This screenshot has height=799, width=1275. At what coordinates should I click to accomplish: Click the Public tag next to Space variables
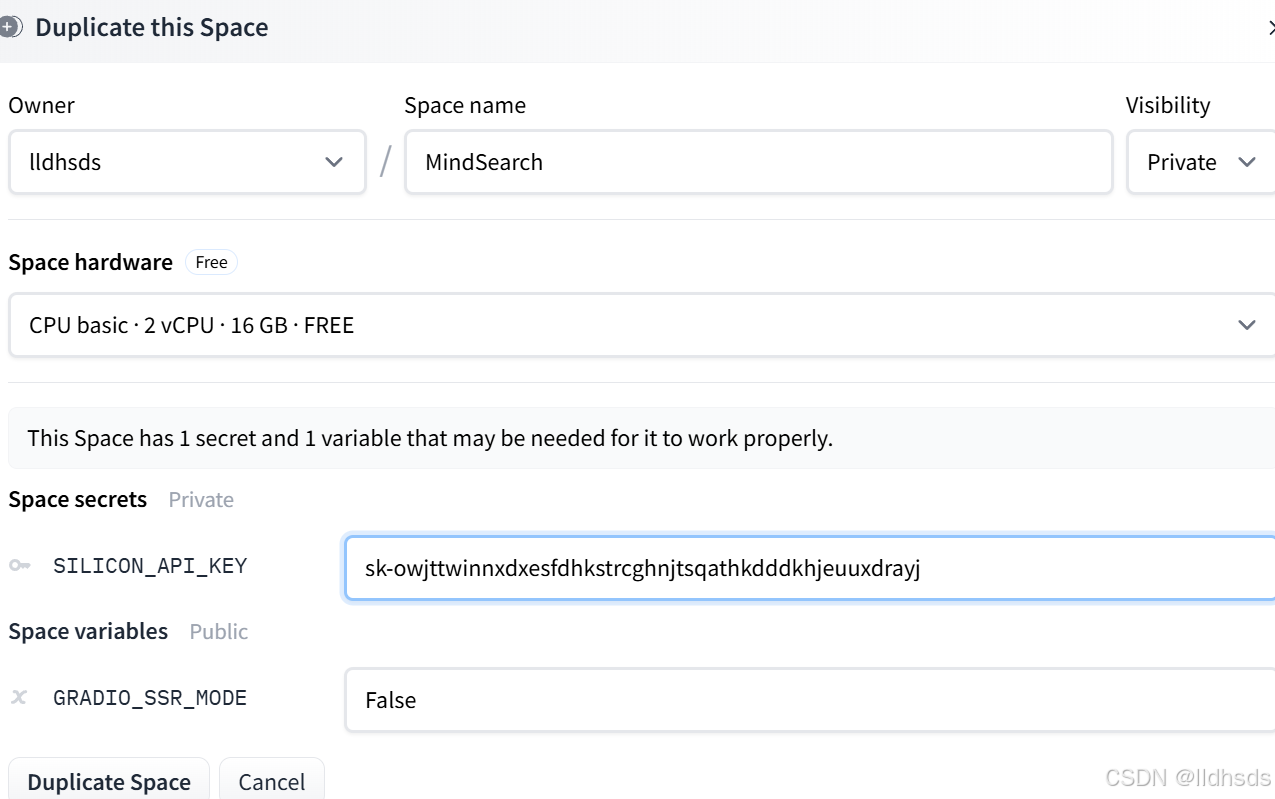[x=218, y=632]
